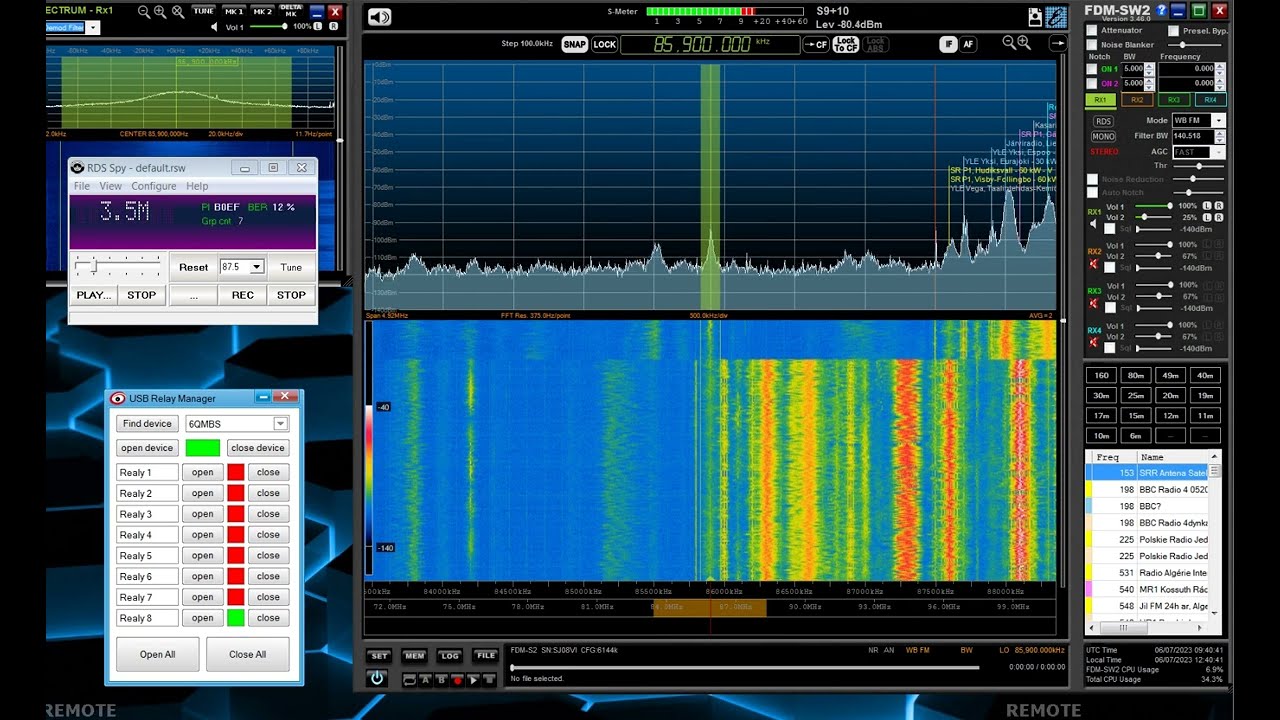1280x720 pixels.
Task: Start recording with the red record button
Action: (x=457, y=679)
